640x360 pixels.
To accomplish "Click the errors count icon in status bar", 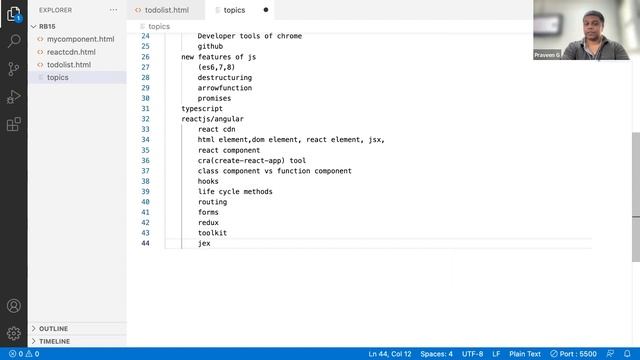I will pyautogui.click(x=16, y=354).
